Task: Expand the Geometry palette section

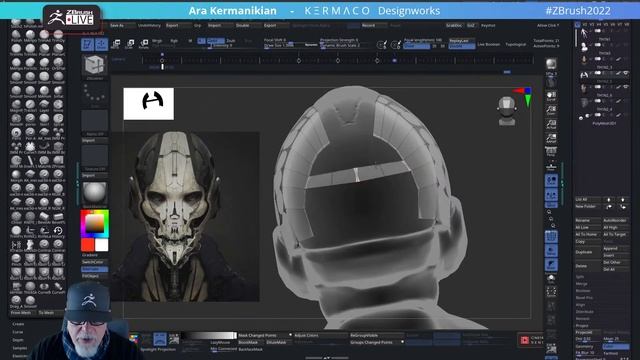Action: tap(584, 347)
